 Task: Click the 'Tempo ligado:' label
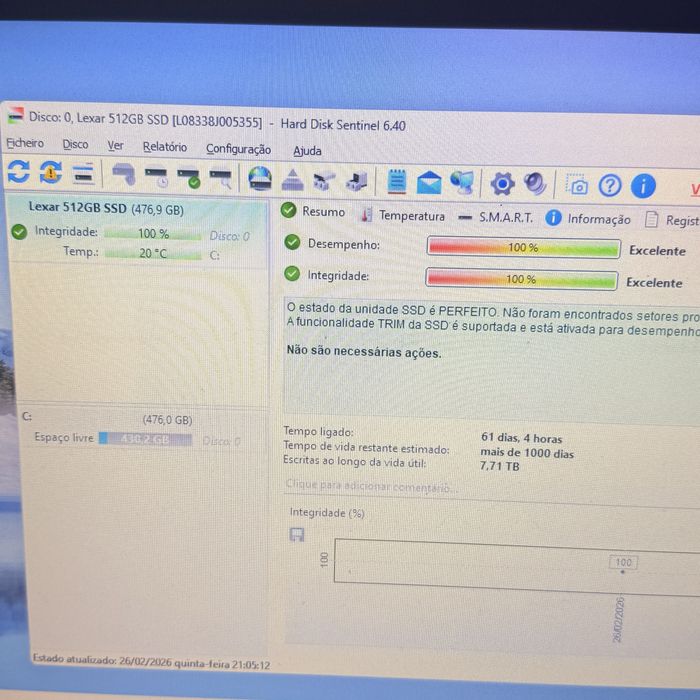318,431
